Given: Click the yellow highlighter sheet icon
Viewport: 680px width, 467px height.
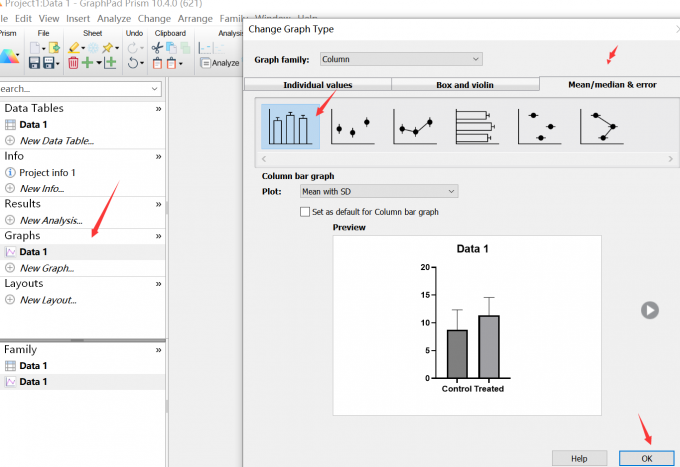Looking at the screenshot, I should pyautogui.click(x=75, y=47).
